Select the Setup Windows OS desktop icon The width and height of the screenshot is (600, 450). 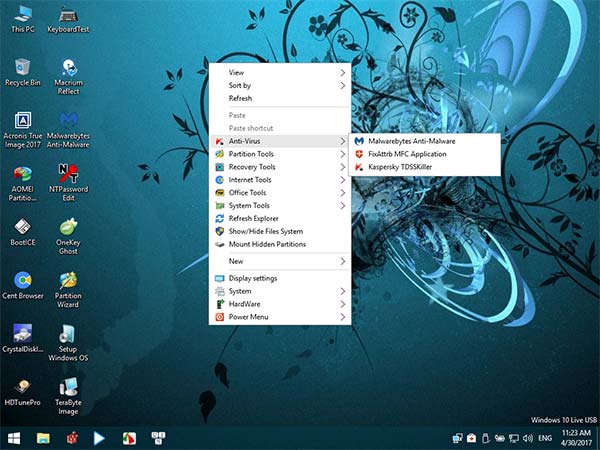pyautogui.click(x=68, y=343)
